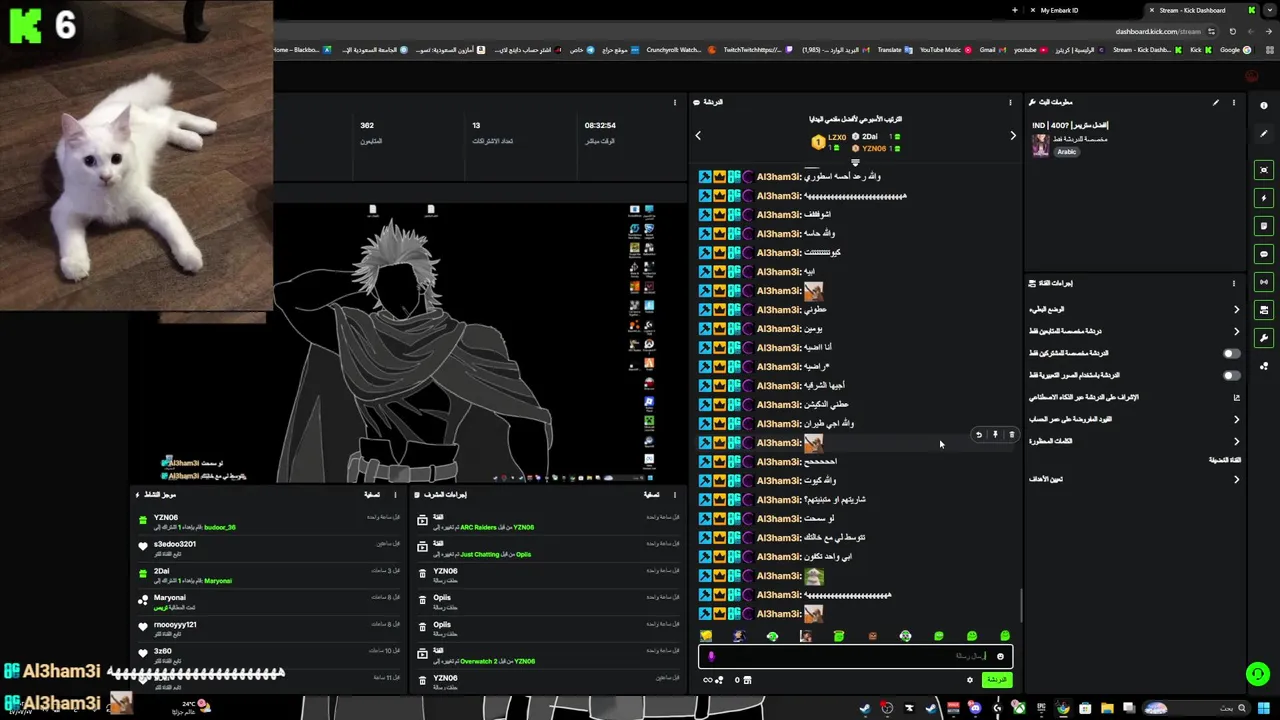
Task: Click the green note sidebar icon
Action: pyautogui.click(x=1264, y=226)
